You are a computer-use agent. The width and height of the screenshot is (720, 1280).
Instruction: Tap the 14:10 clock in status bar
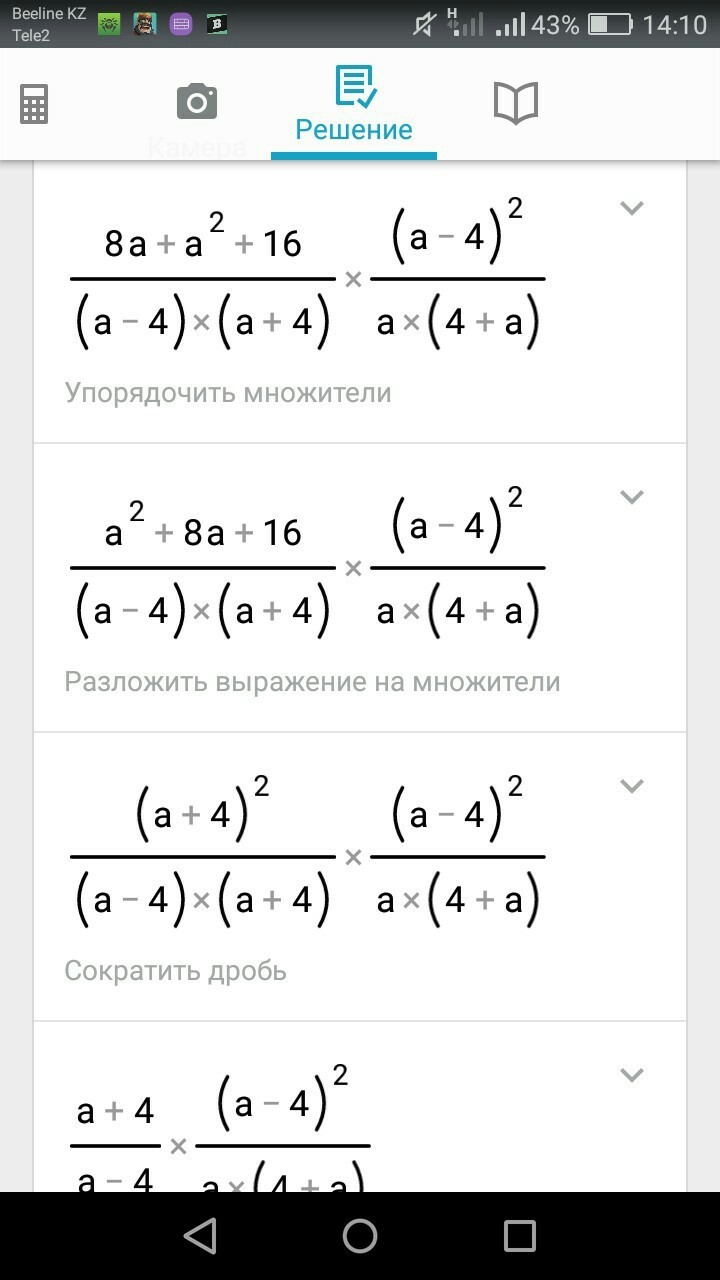tap(674, 24)
